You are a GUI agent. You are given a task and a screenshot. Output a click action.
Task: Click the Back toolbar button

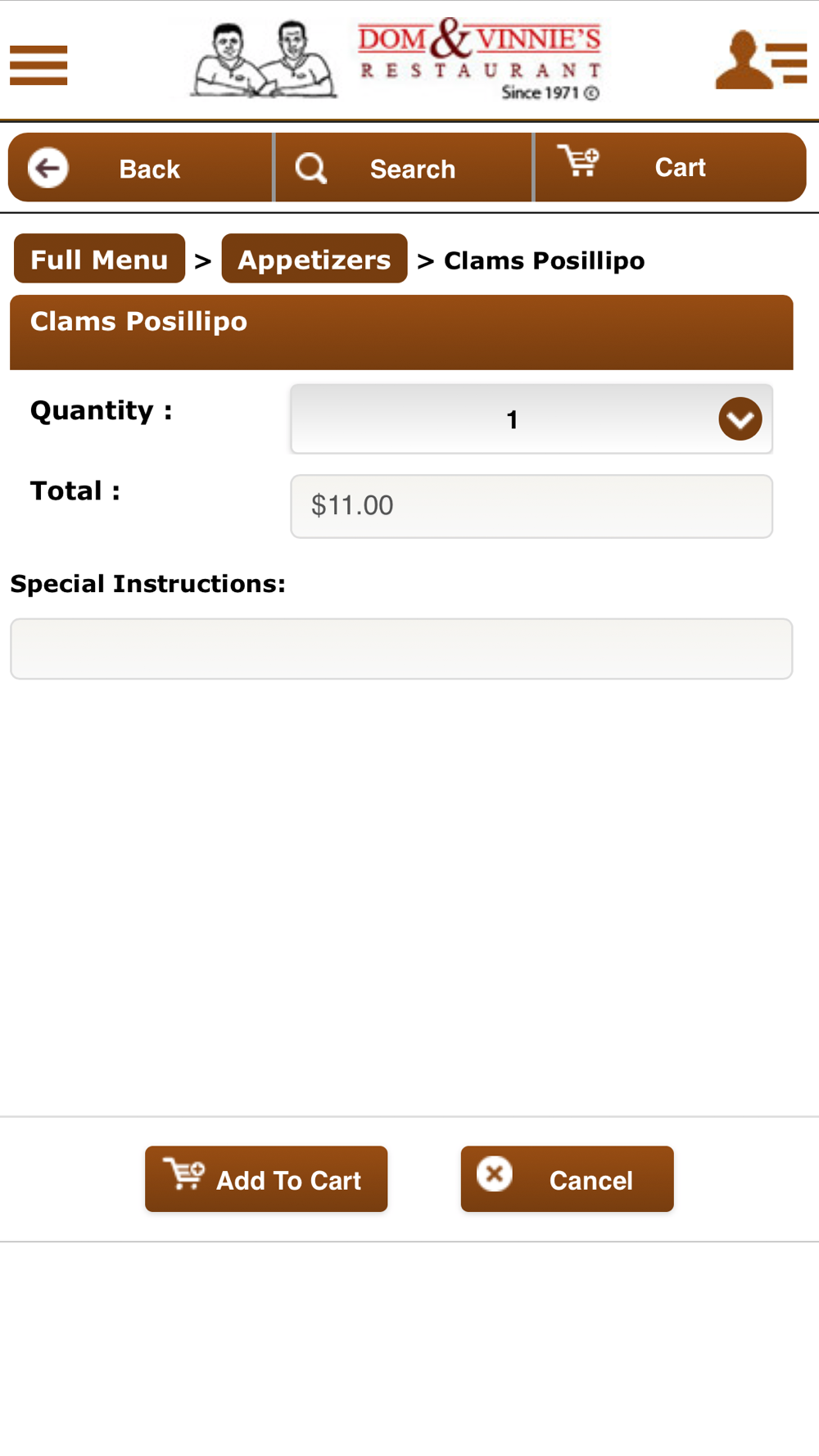tap(140, 168)
